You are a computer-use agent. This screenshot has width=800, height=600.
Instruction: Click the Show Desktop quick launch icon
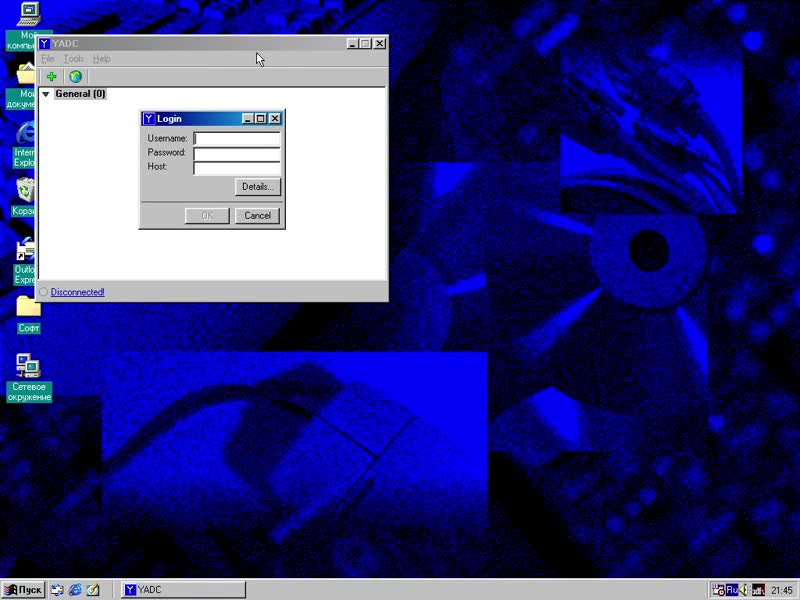click(58, 590)
